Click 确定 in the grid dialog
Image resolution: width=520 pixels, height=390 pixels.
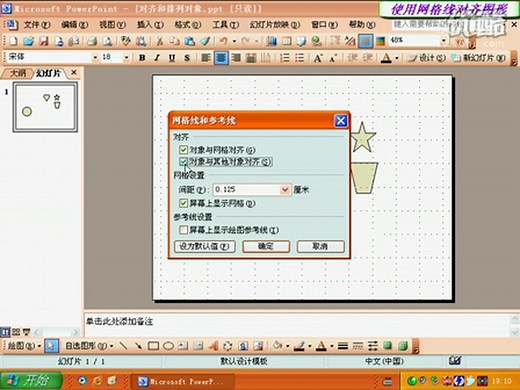click(x=266, y=246)
